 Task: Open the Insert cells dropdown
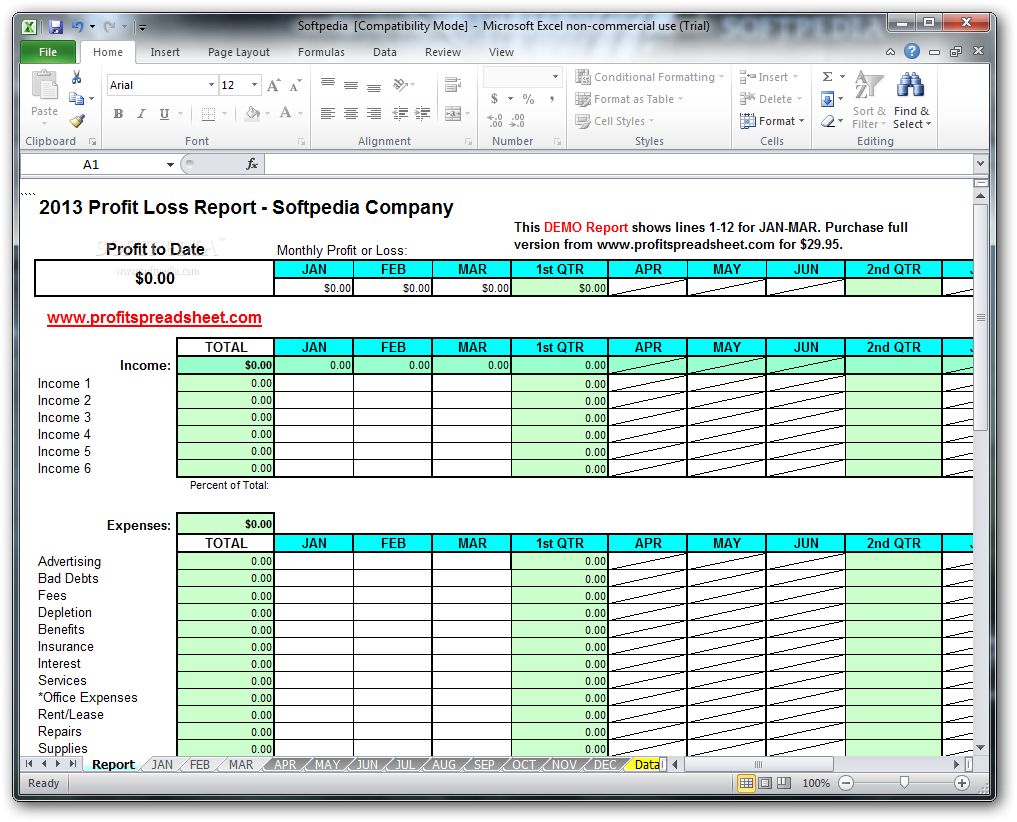point(769,77)
